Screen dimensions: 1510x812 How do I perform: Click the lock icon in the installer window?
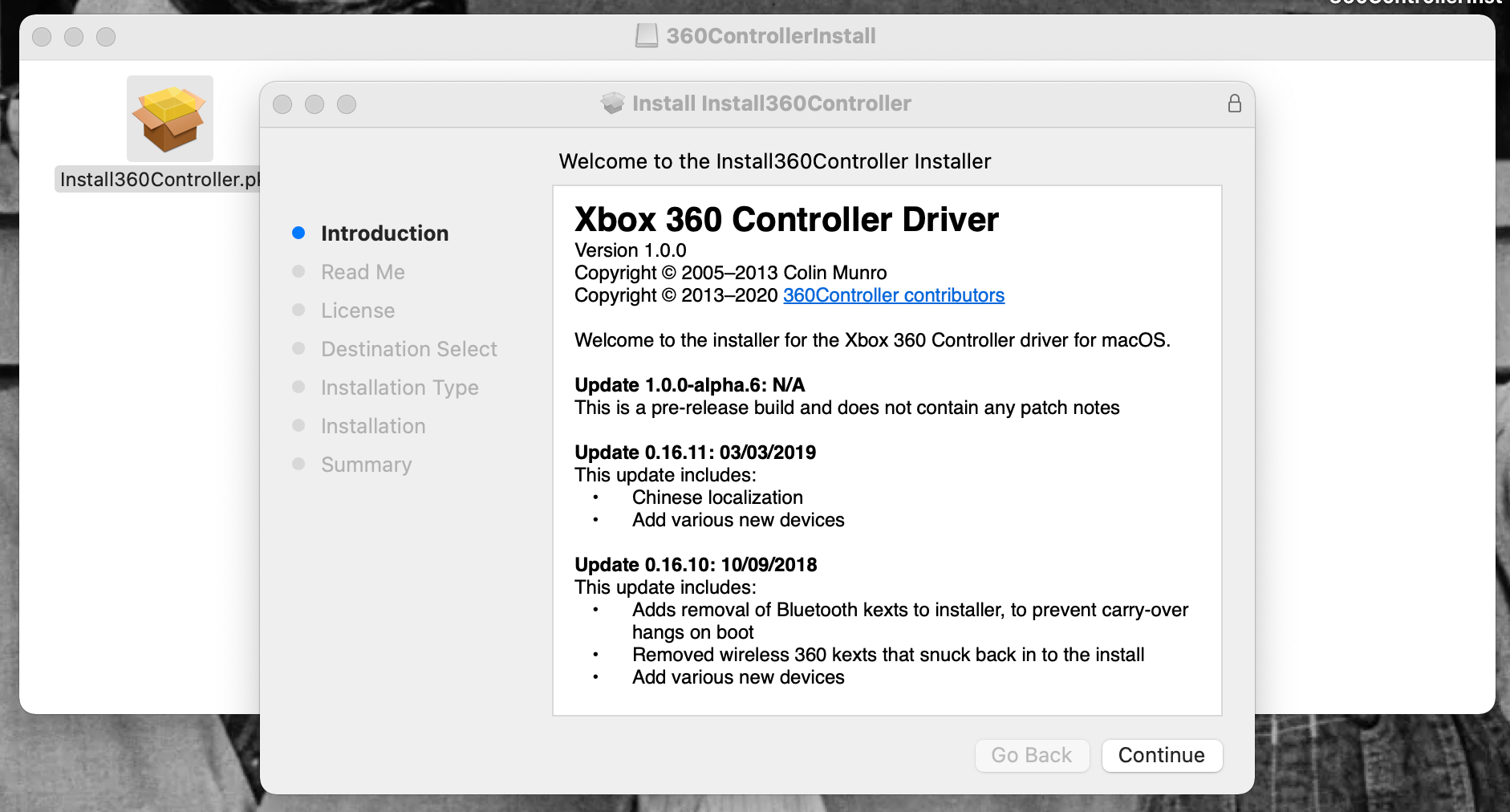pos(1233,104)
